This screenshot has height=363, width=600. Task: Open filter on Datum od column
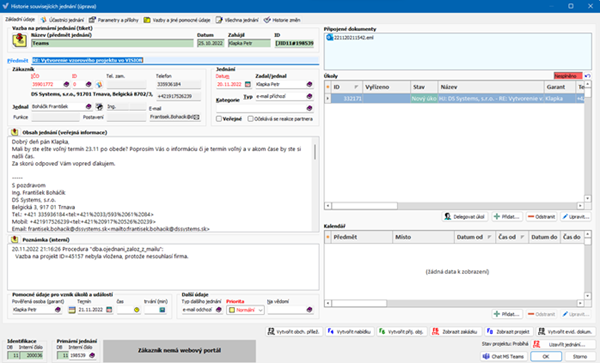tap(489, 237)
